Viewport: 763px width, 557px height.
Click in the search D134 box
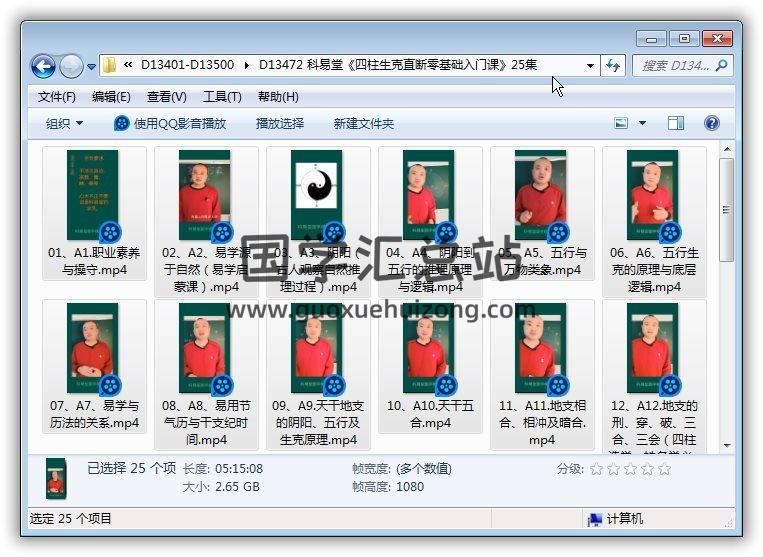tap(674, 65)
